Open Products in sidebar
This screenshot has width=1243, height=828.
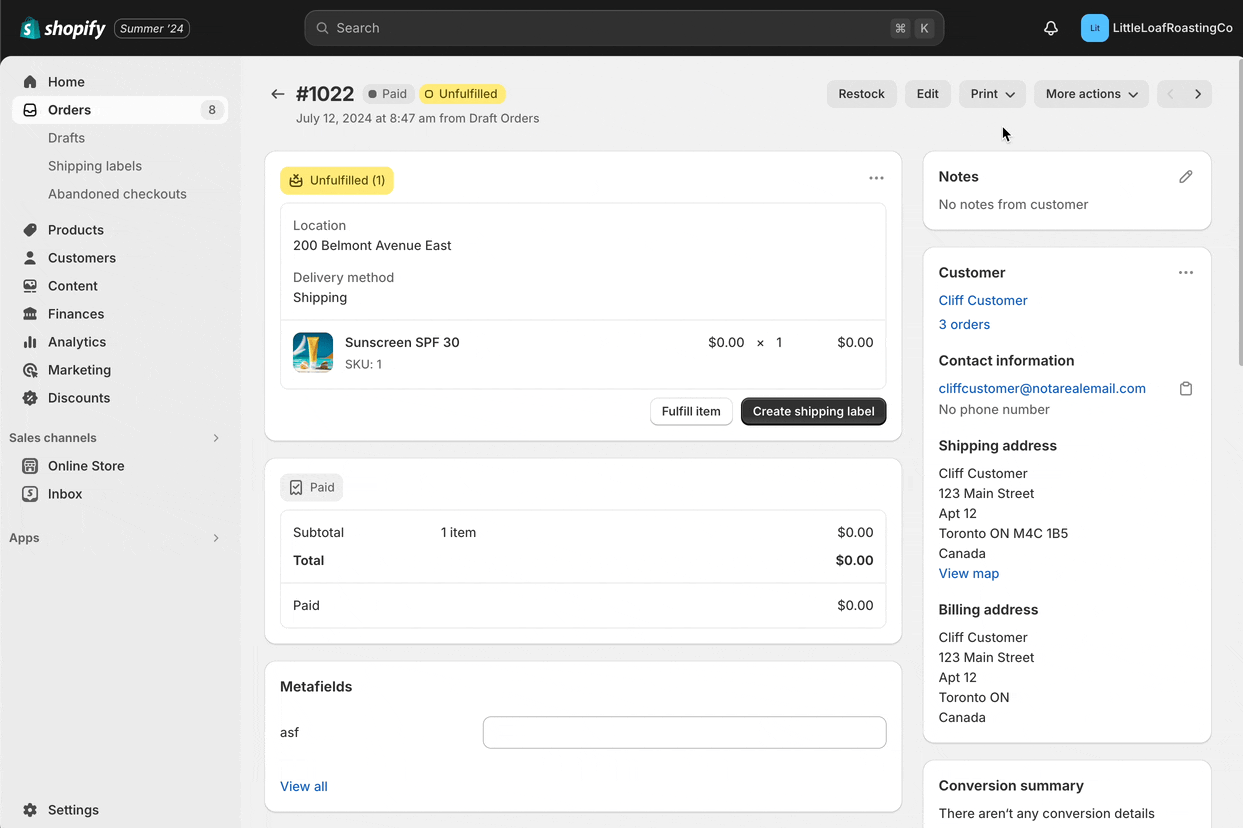point(76,230)
